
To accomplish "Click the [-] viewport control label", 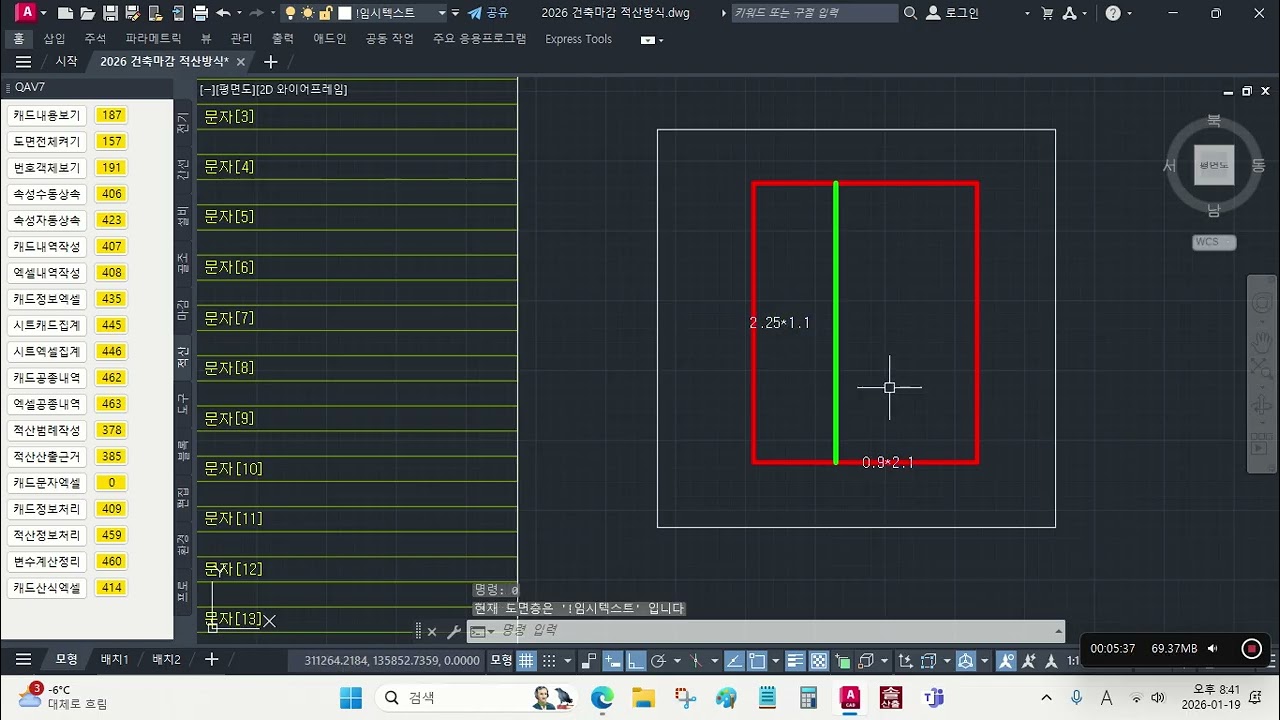I will (207, 89).
